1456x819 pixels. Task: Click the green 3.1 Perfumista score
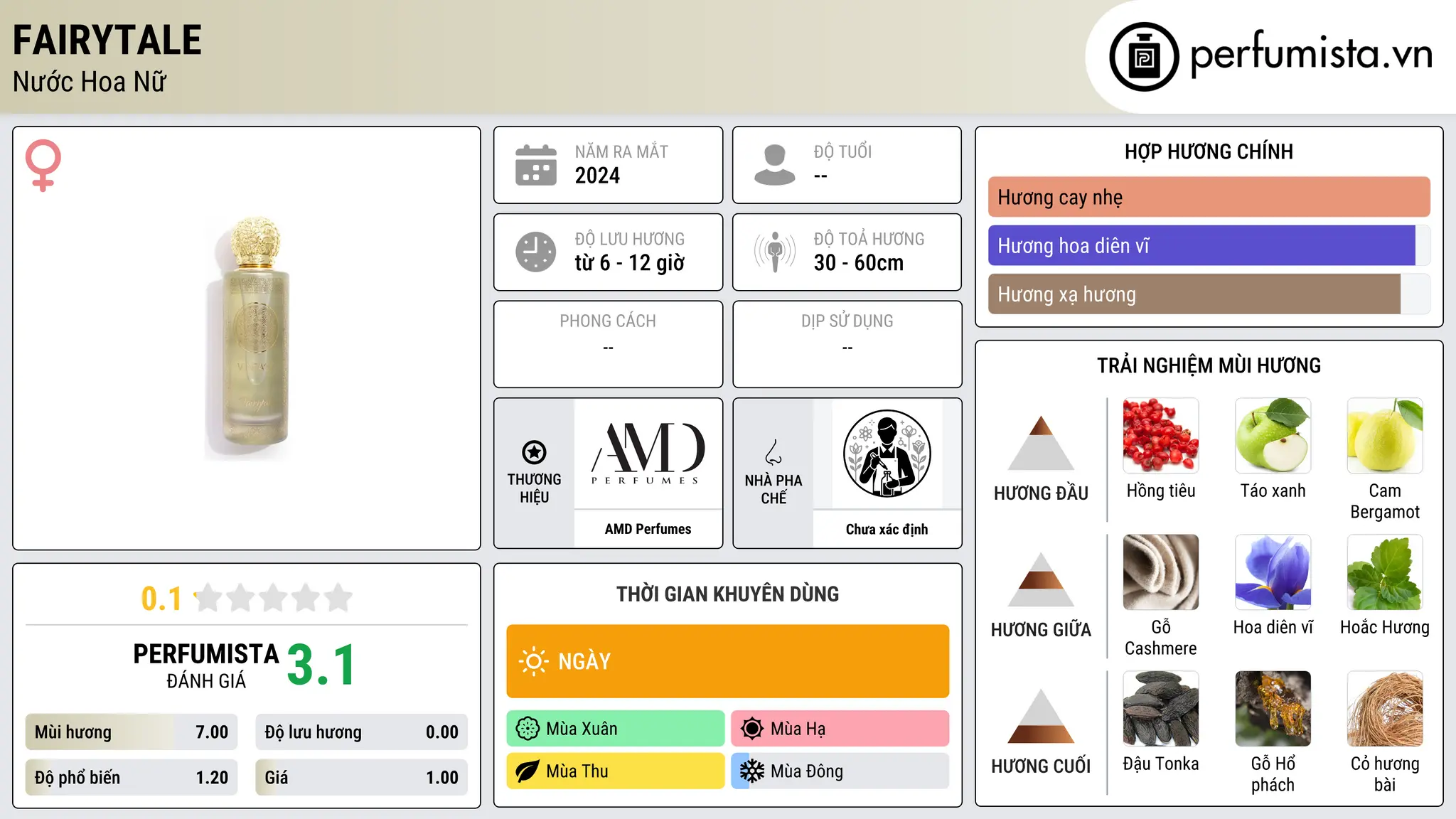321,665
